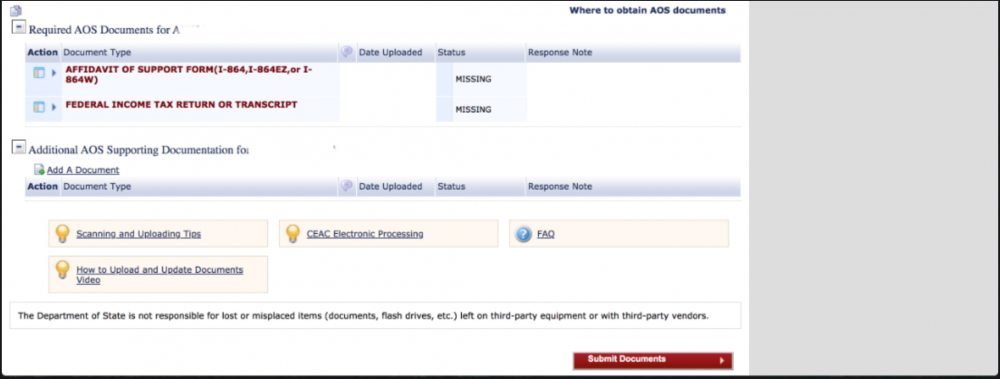The image size is (1000, 379).
Task: Click the document icon at top left
Action: point(17,11)
